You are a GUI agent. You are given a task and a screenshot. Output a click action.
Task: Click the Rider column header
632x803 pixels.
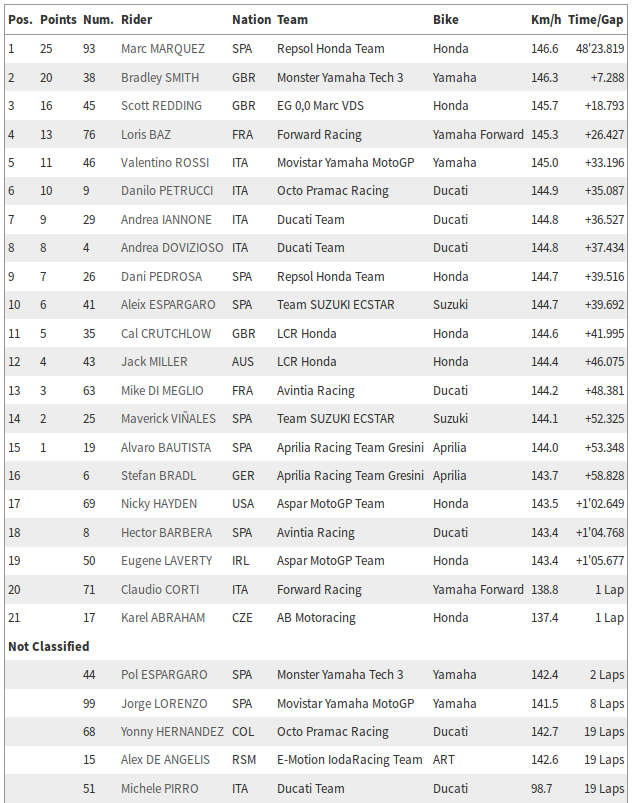(136, 19)
